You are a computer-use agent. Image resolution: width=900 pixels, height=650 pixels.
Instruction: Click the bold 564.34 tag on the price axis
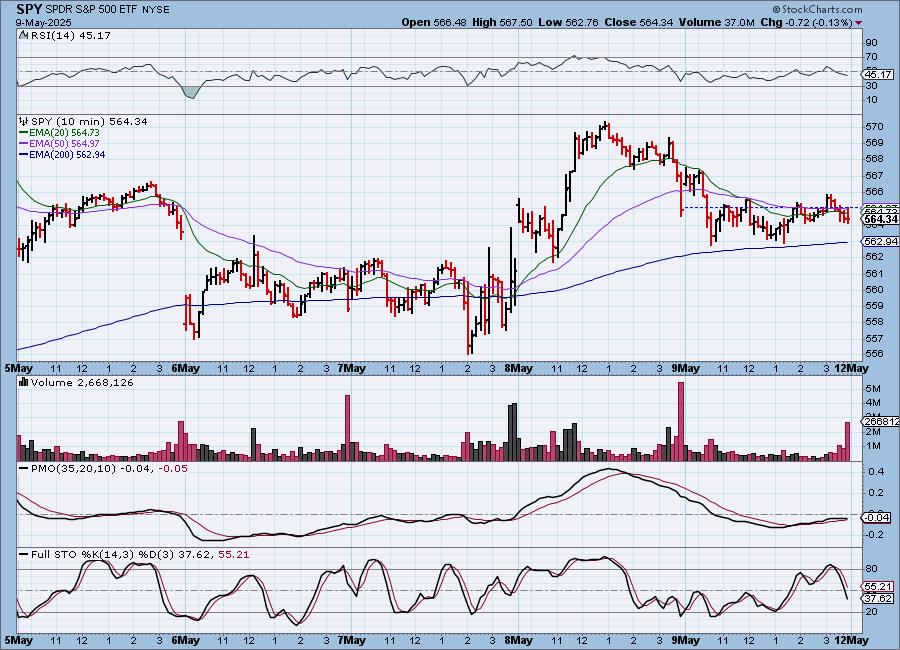click(x=880, y=219)
